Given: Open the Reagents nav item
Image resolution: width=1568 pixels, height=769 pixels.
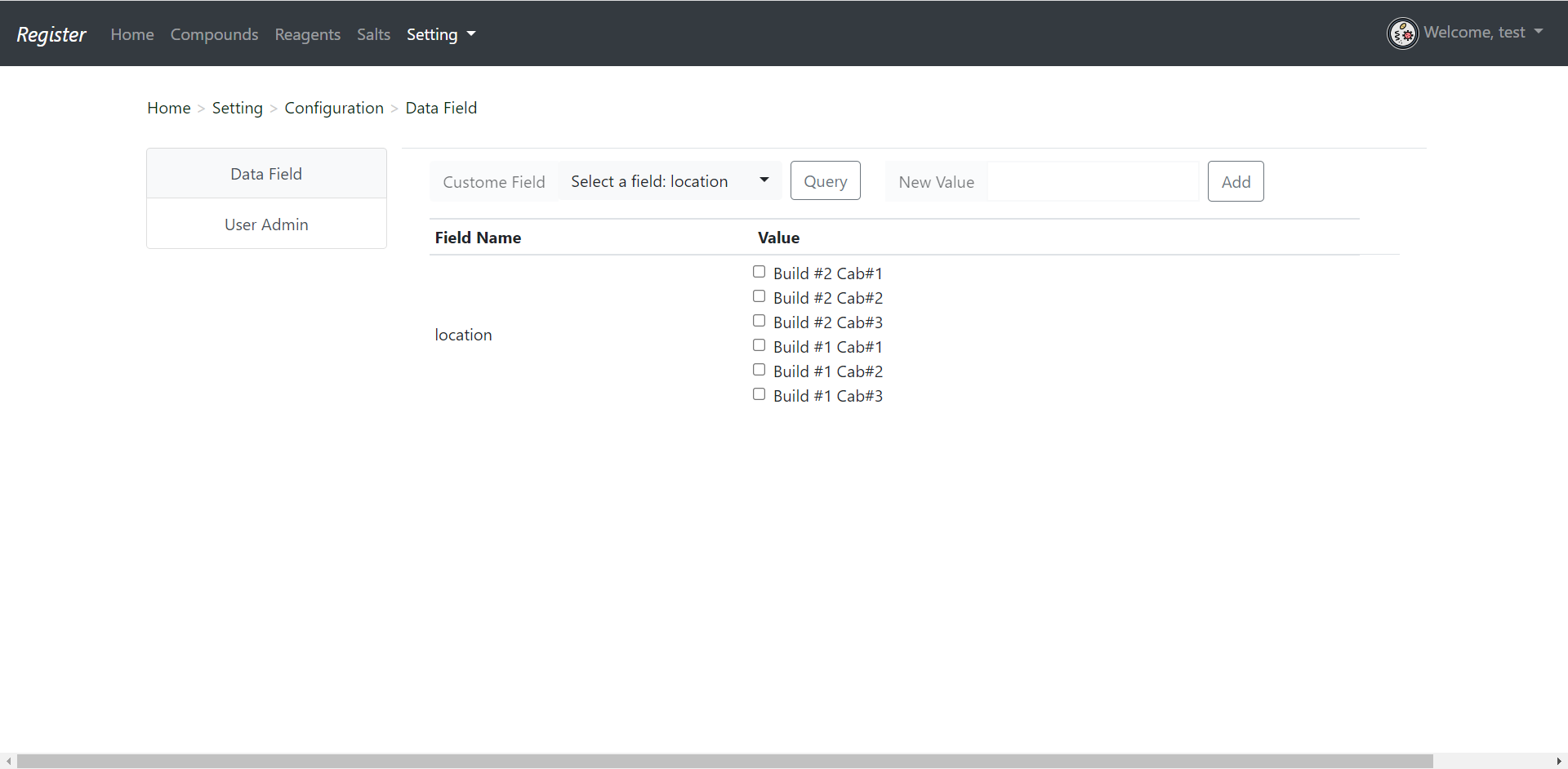Looking at the screenshot, I should [308, 34].
